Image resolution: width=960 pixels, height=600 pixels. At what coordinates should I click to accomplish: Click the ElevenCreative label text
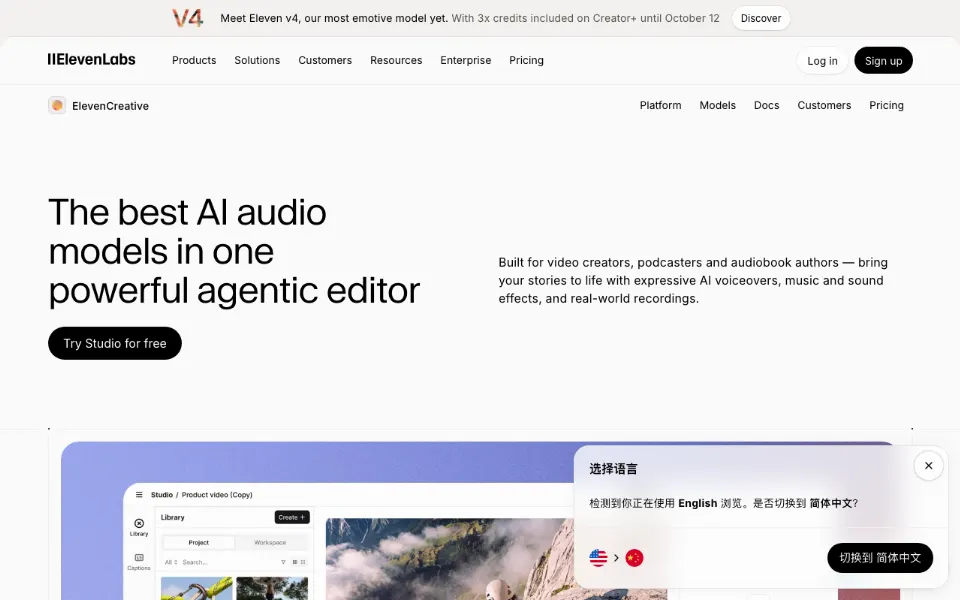point(110,106)
